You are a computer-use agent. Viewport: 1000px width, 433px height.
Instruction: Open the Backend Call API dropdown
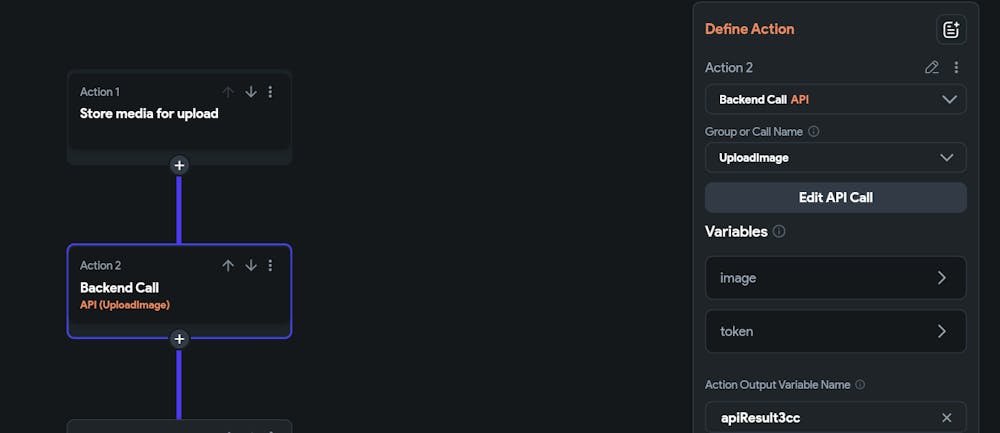(835, 99)
